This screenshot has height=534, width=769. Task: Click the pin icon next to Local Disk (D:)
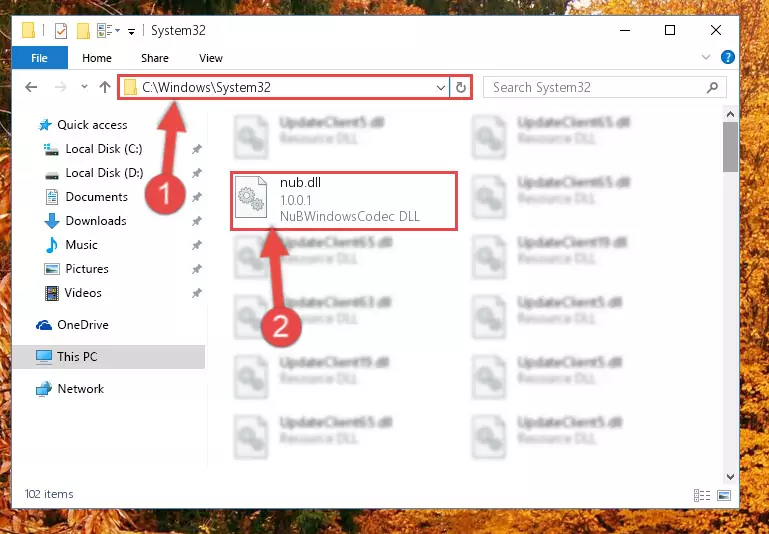pyautogui.click(x=197, y=173)
